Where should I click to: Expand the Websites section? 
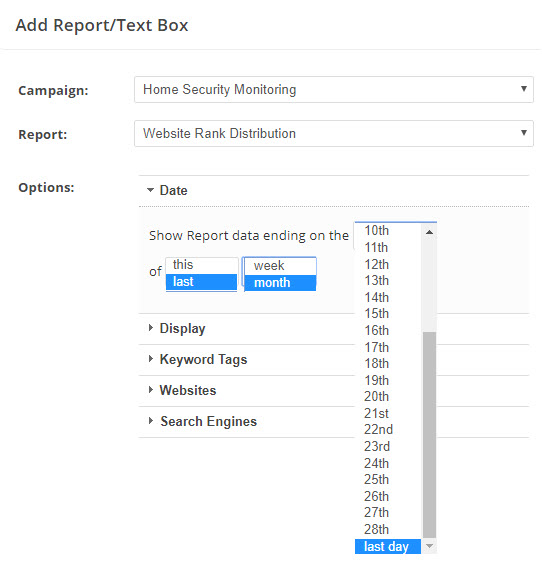pyautogui.click(x=182, y=390)
